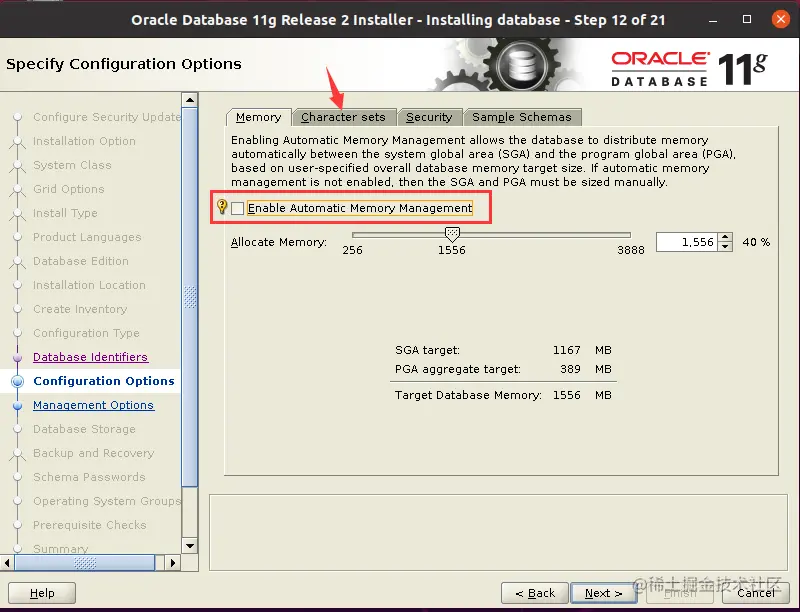This screenshot has width=800, height=612.
Task: Click the 'Database Edition' step text
Action: [x=81, y=261]
